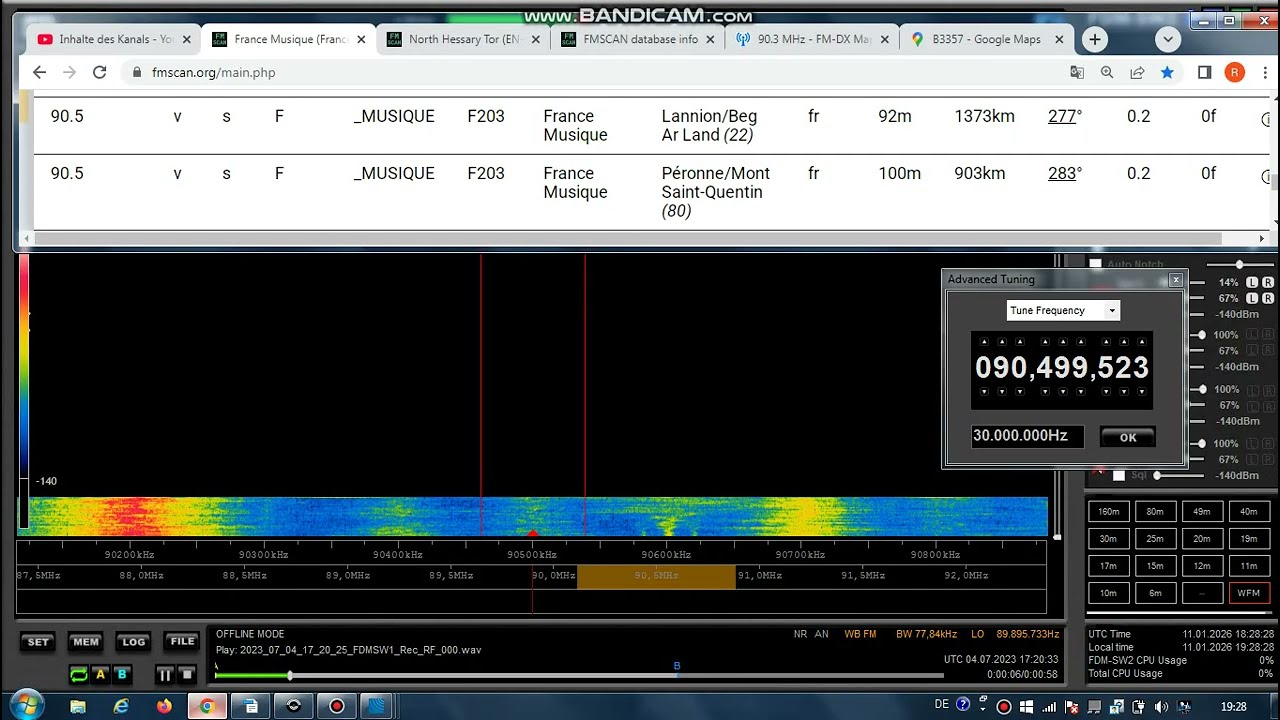The image size is (1280, 720).
Task: Toggle the NR noise reduction indicator
Action: pos(800,634)
